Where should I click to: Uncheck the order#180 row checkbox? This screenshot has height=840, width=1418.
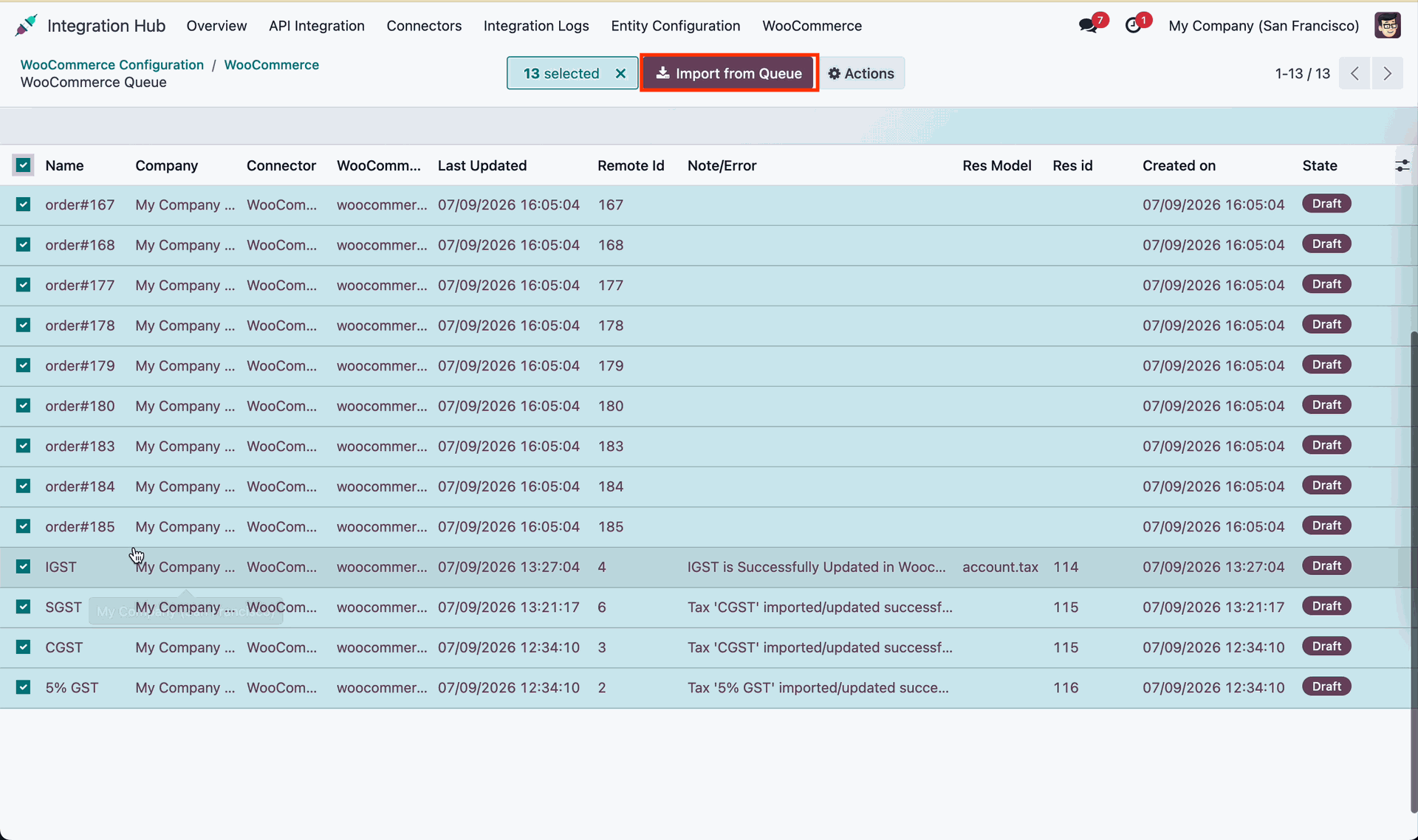pos(24,405)
